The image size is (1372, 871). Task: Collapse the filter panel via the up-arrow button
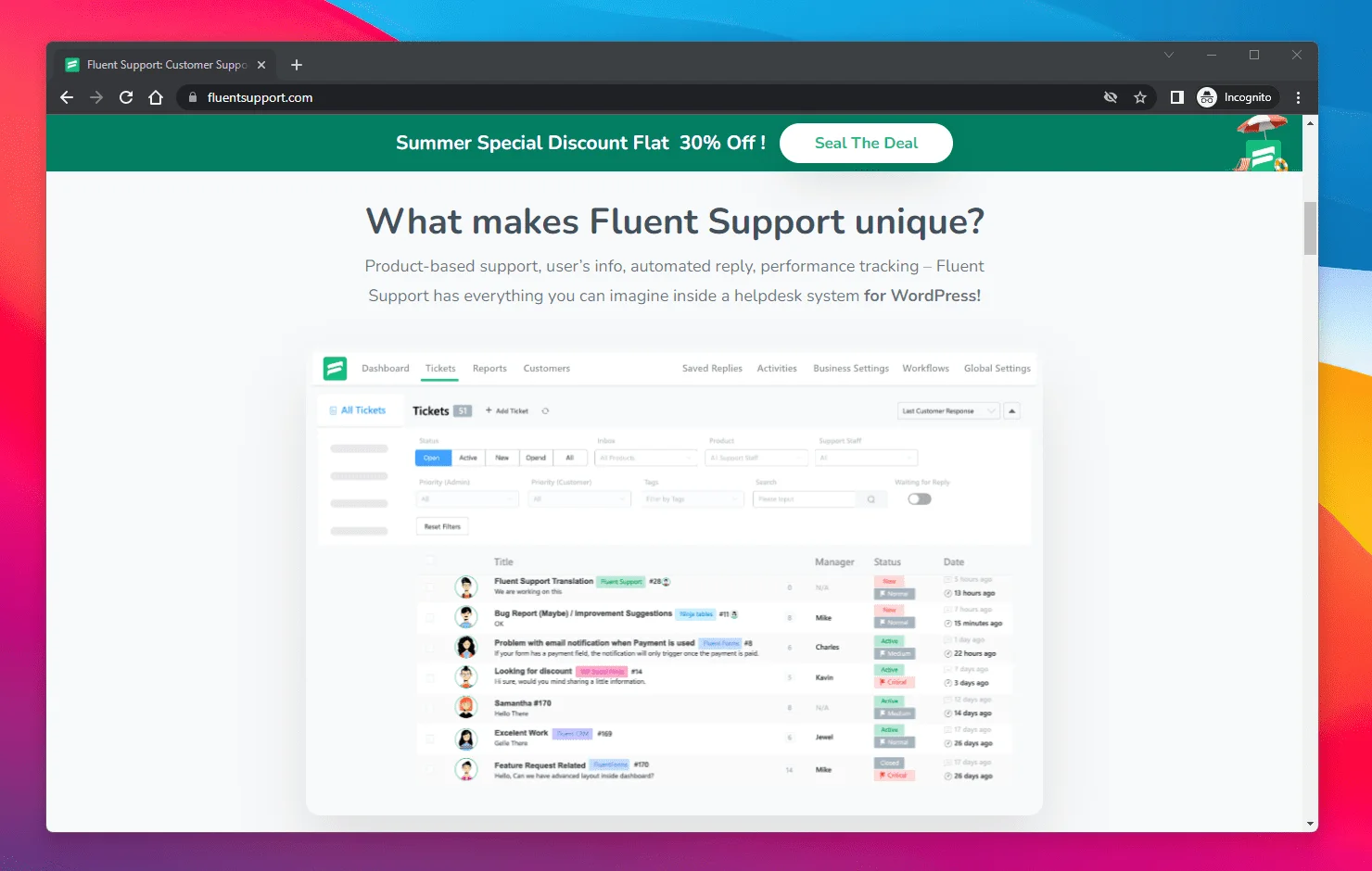point(1011,410)
